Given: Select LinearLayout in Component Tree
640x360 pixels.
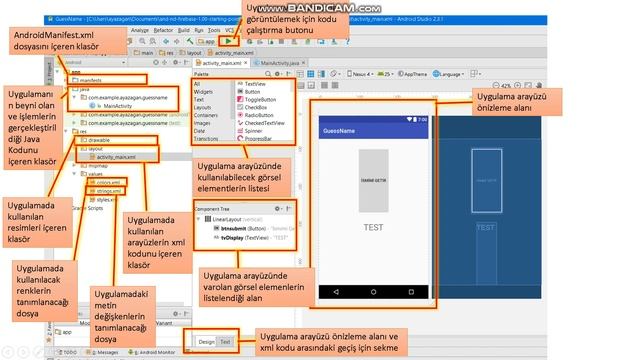Looking at the screenshot, I should point(233,220).
